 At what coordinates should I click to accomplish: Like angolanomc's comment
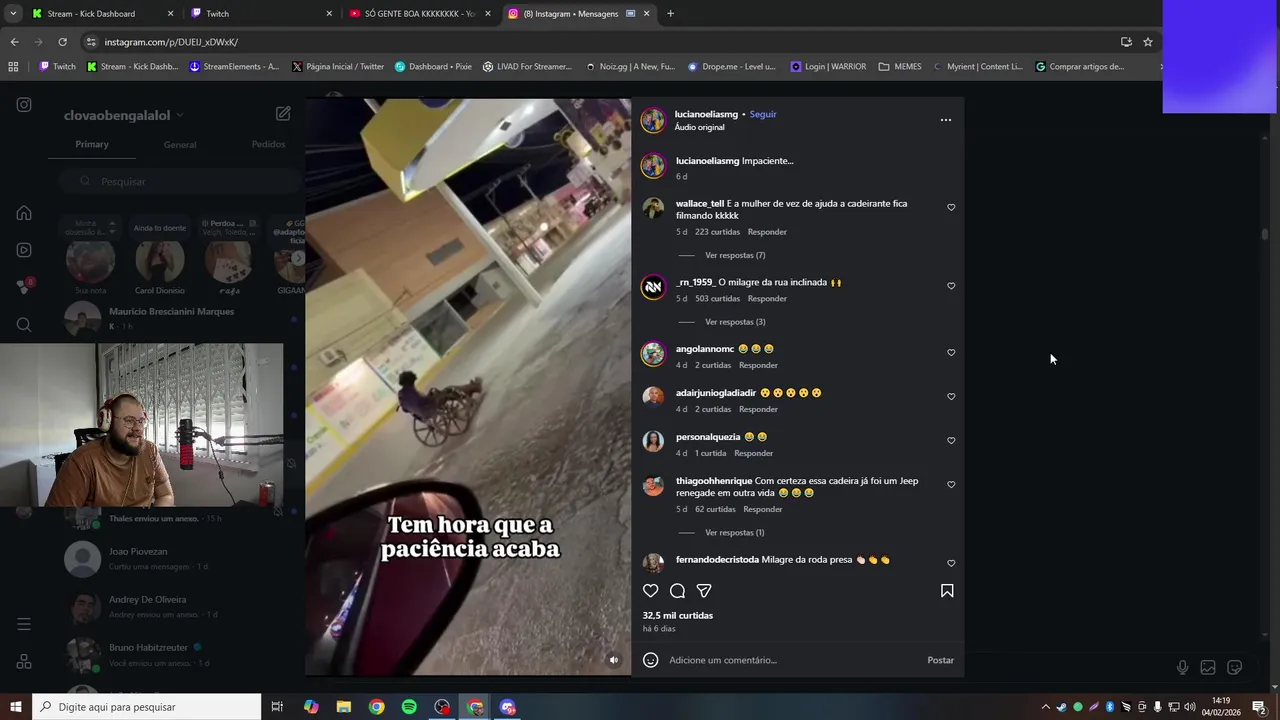(x=951, y=353)
